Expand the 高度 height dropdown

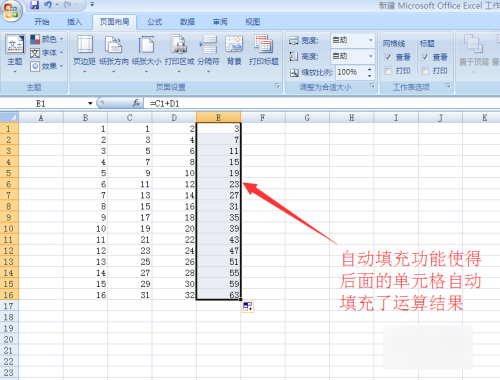click(x=371, y=56)
